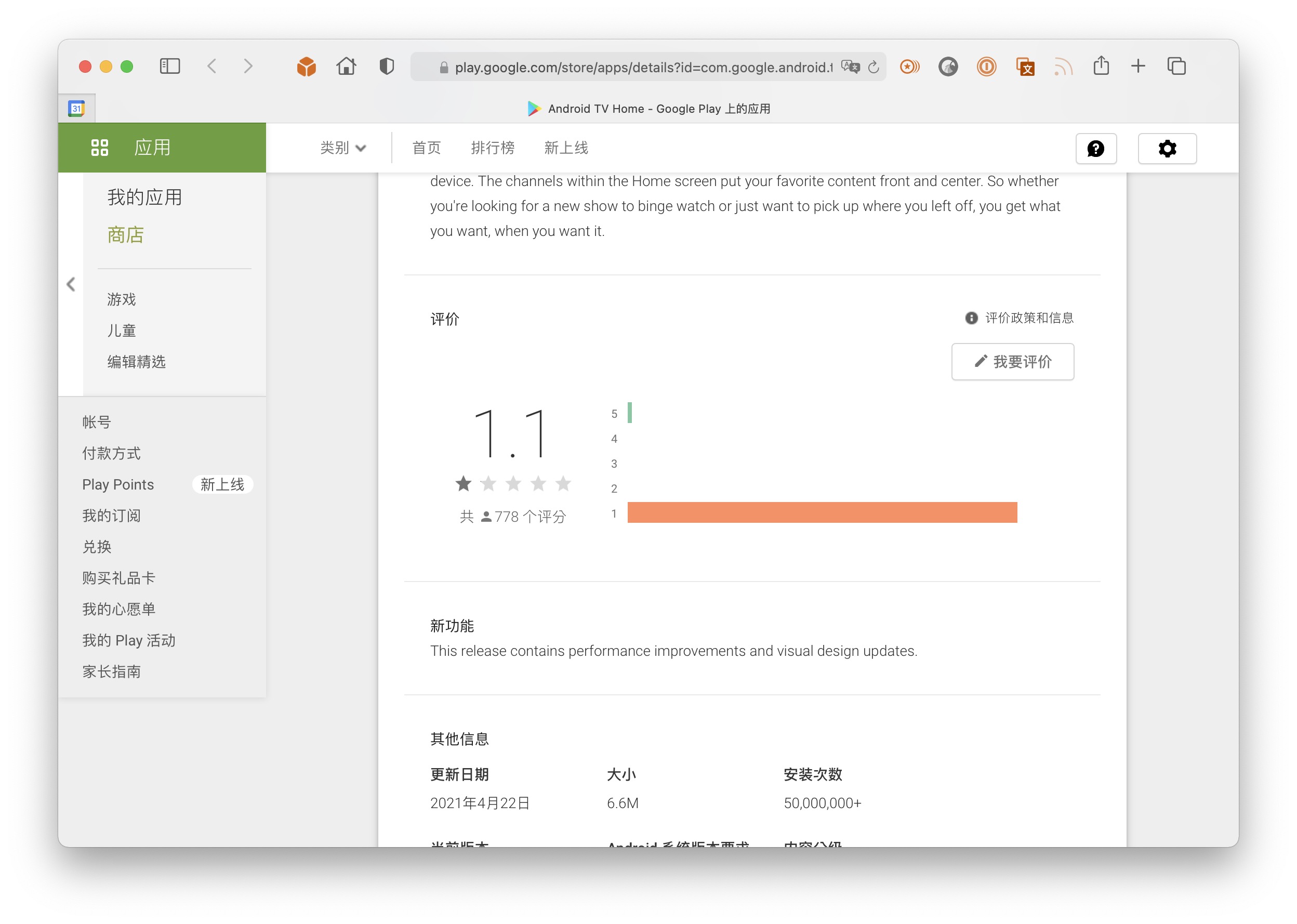1297x924 pixels.
Task: Click the home icon in the toolbar
Action: [x=346, y=67]
